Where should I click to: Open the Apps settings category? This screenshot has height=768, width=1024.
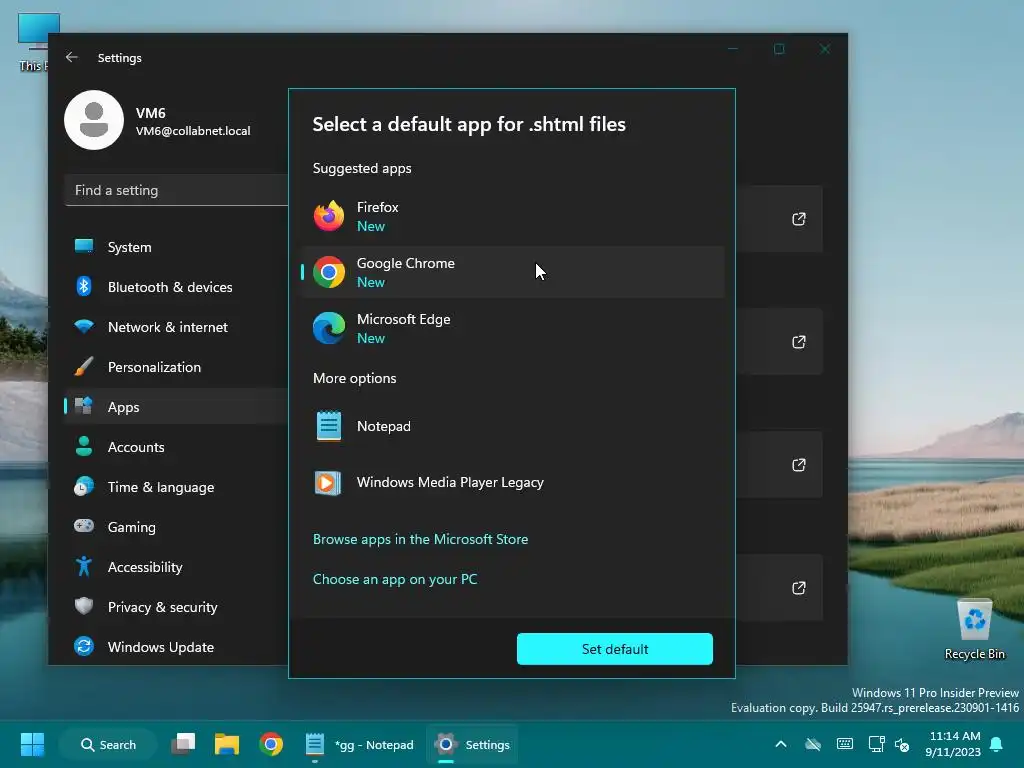[x=176, y=407]
